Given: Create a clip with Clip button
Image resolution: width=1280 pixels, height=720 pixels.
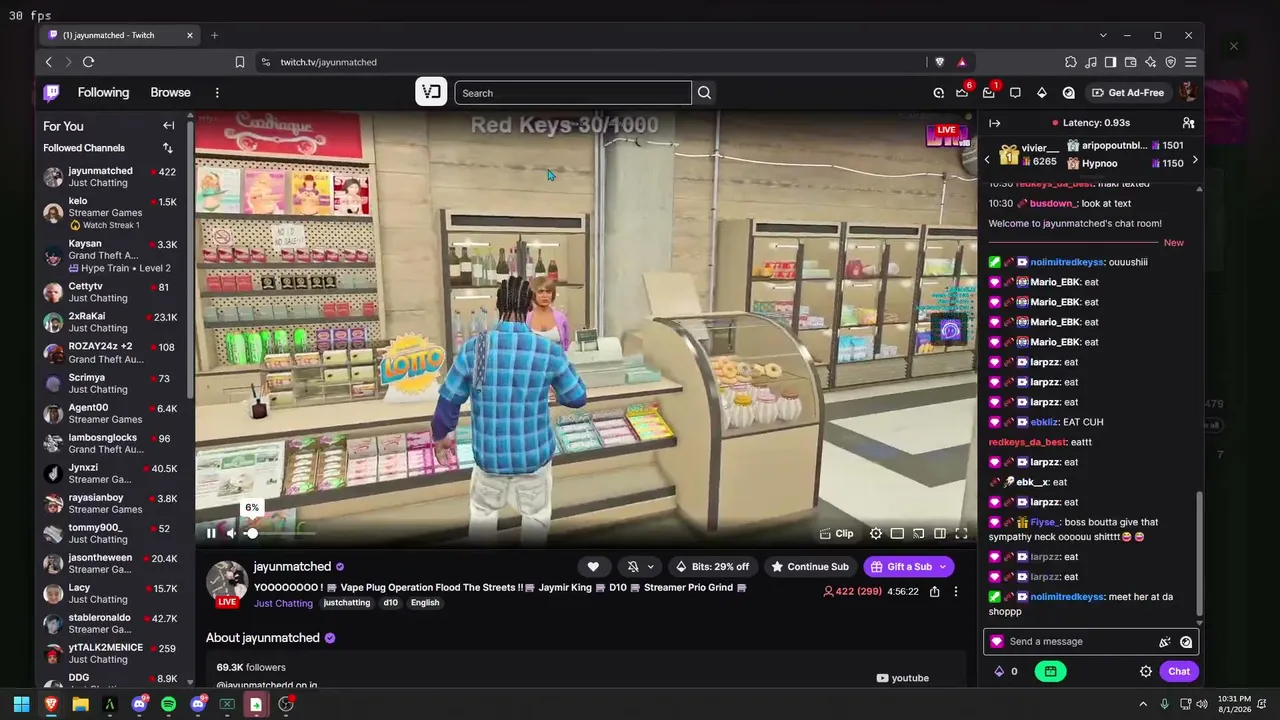Looking at the screenshot, I should pos(836,534).
